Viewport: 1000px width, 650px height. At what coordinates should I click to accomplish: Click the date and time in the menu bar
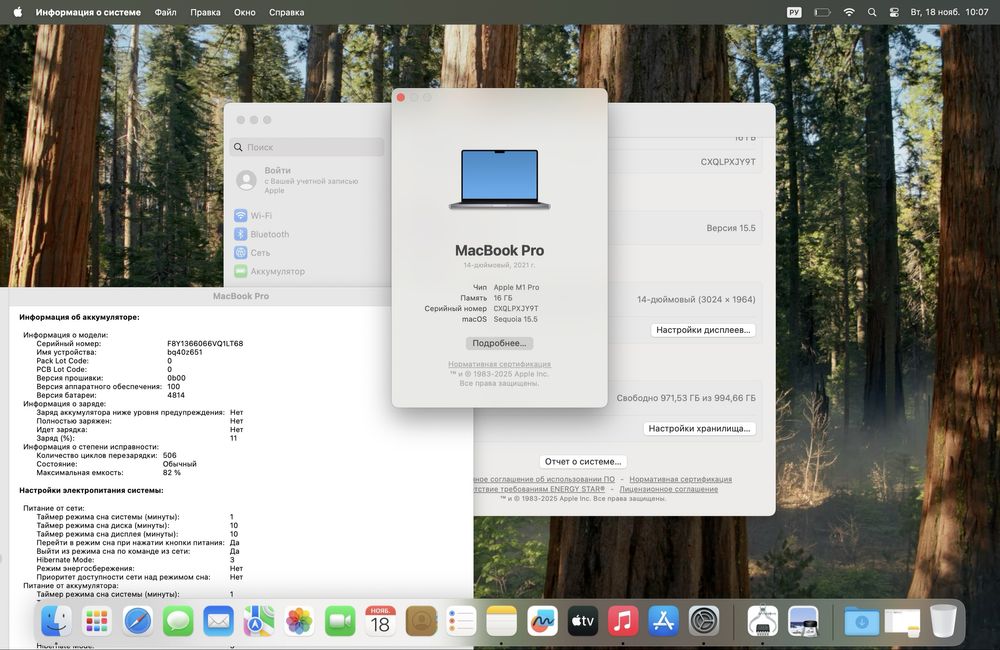pyautogui.click(x=949, y=12)
